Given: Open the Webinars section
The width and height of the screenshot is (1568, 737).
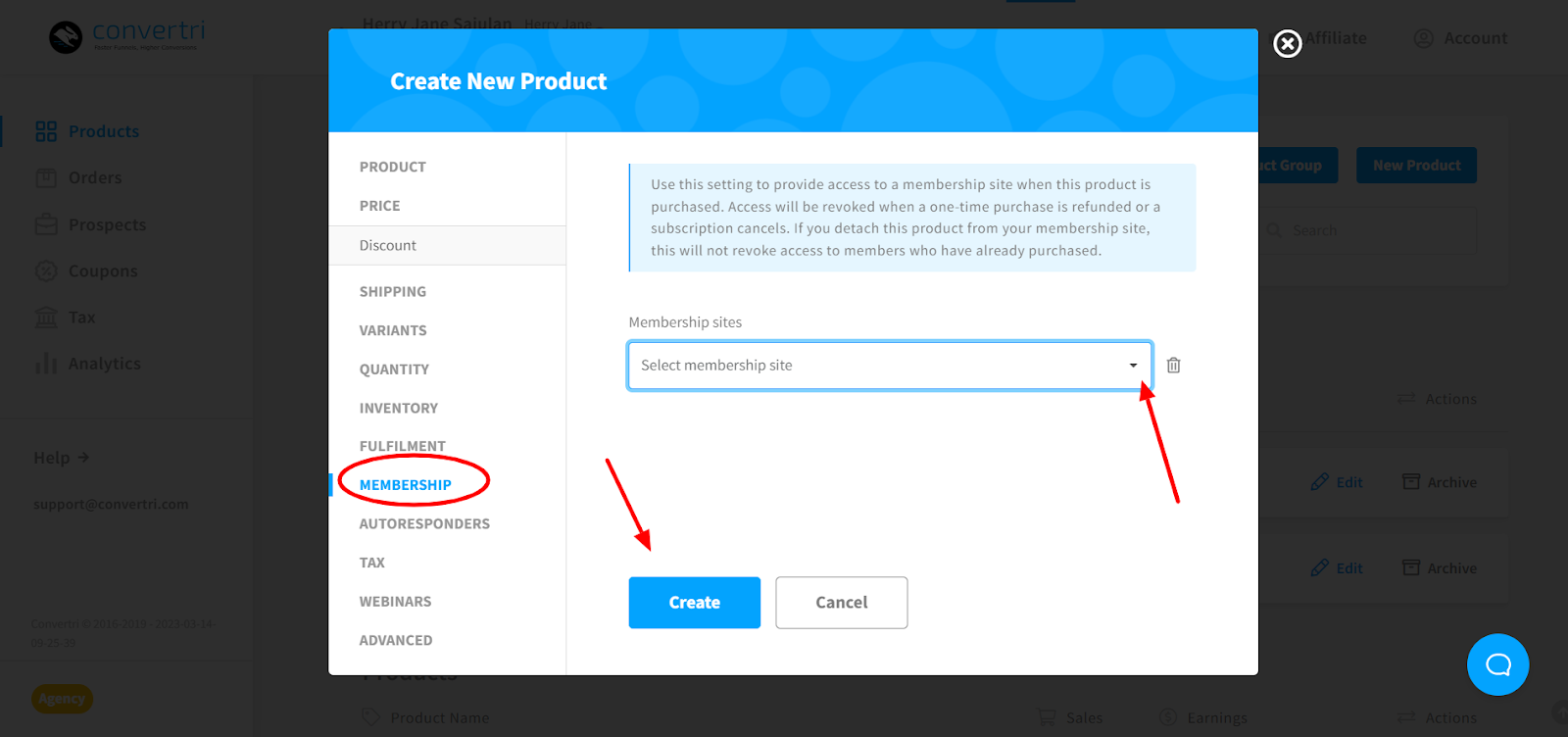Looking at the screenshot, I should pyautogui.click(x=395, y=602).
